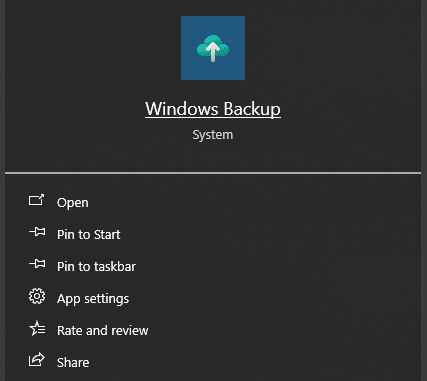Screen dimensions: 427x381
Task: Click the Open arrow-window icon
Action: pos(36,200)
